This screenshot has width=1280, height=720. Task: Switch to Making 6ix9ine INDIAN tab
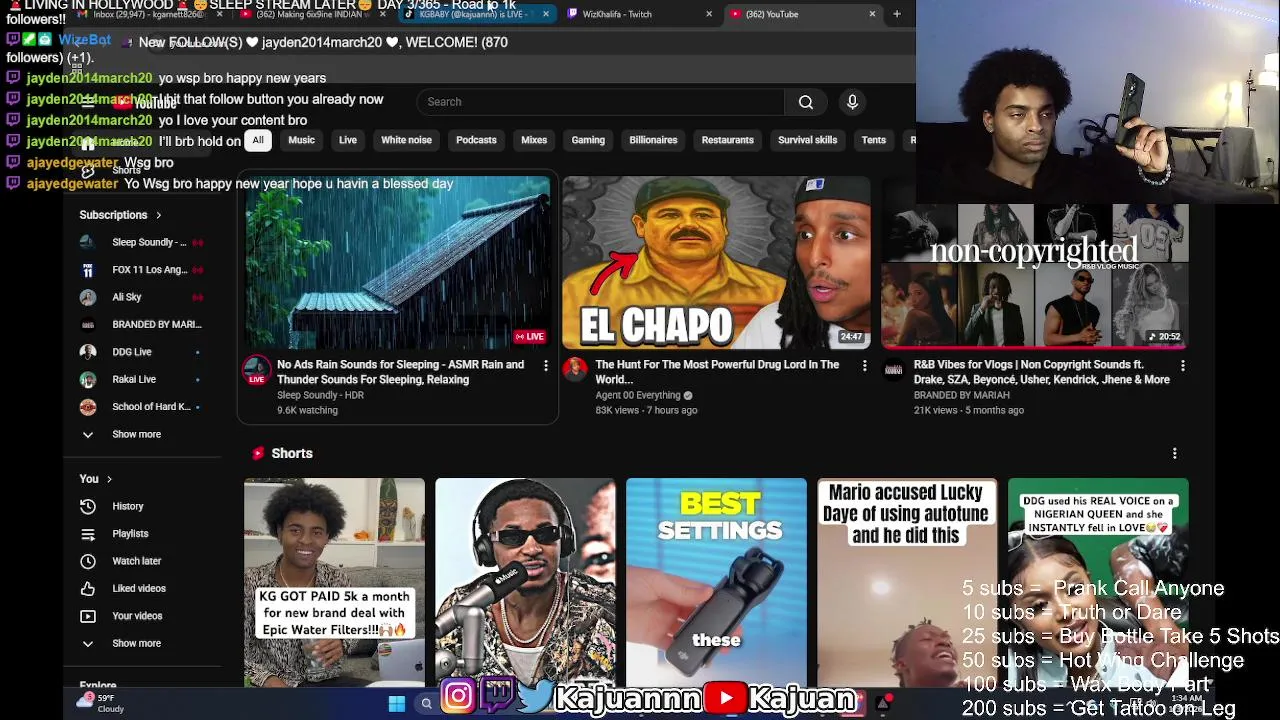310,14
